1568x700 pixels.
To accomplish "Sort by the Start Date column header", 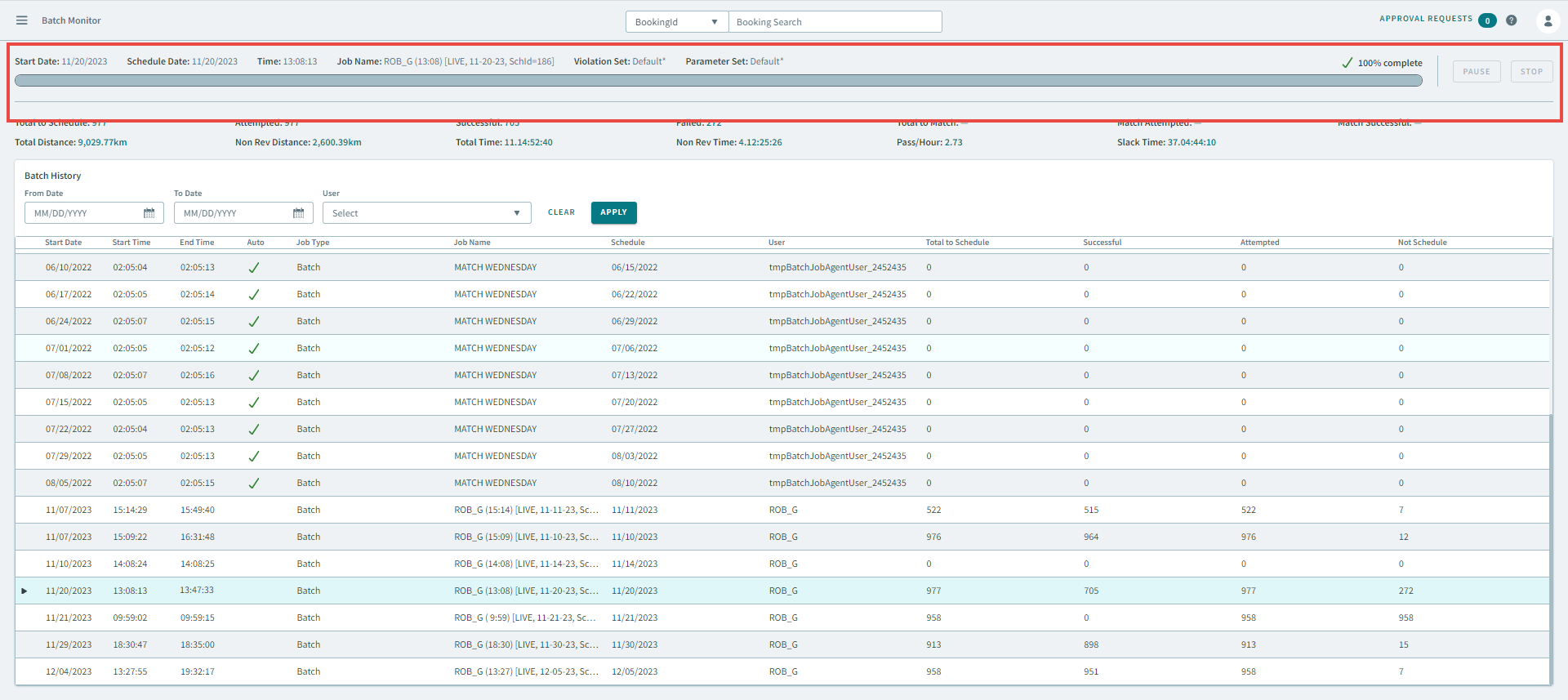I will [63, 243].
